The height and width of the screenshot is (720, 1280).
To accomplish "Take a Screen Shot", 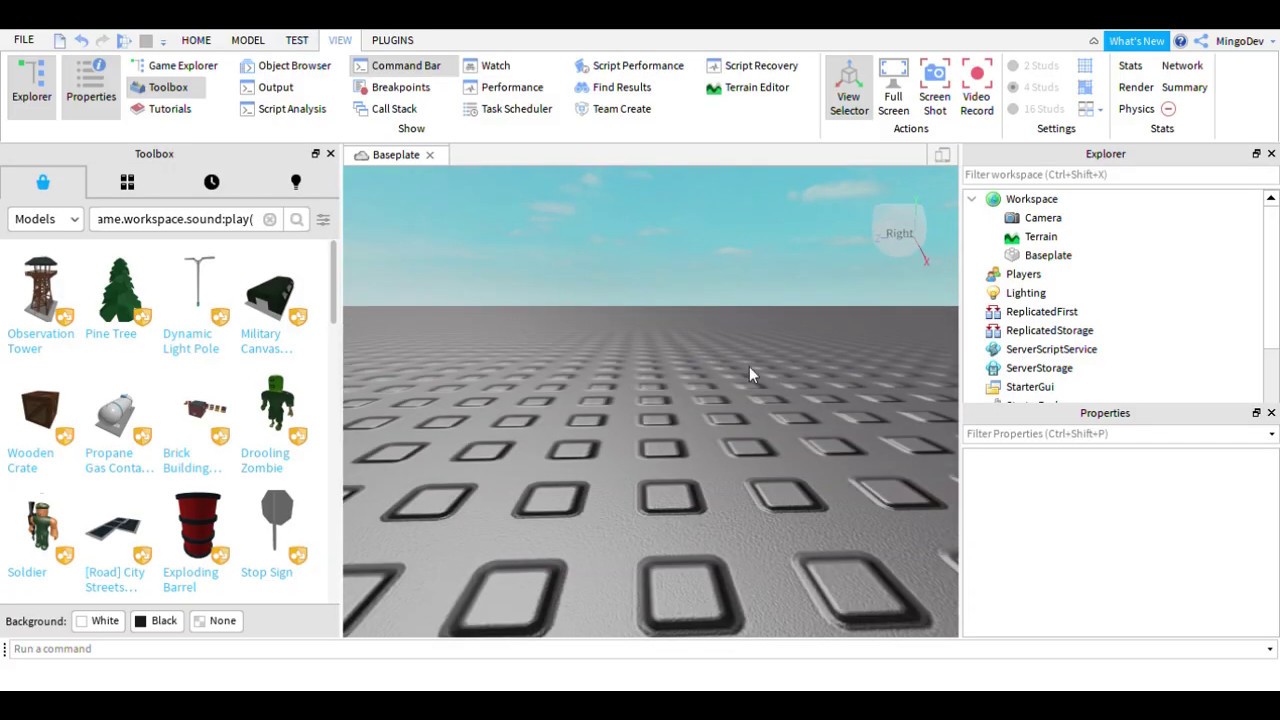I will (935, 87).
